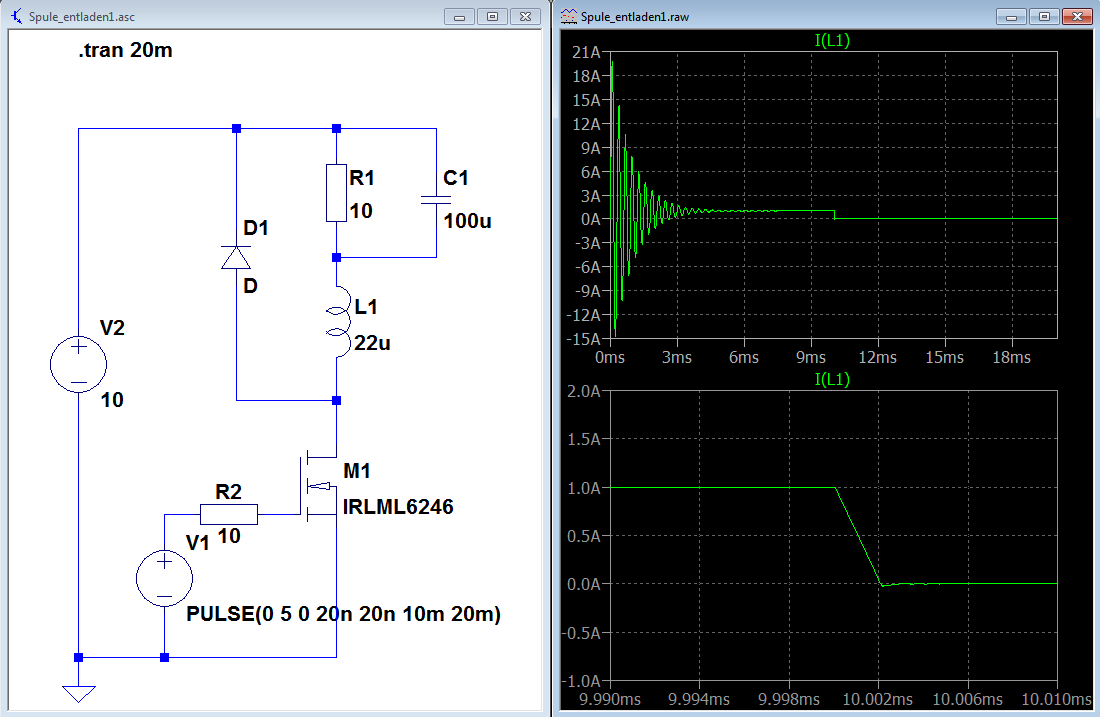Click the PULSE(0 5 0 20n 20n 10m 20m) text
The width and height of the screenshot is (1100, 717).
pos(344,614)
